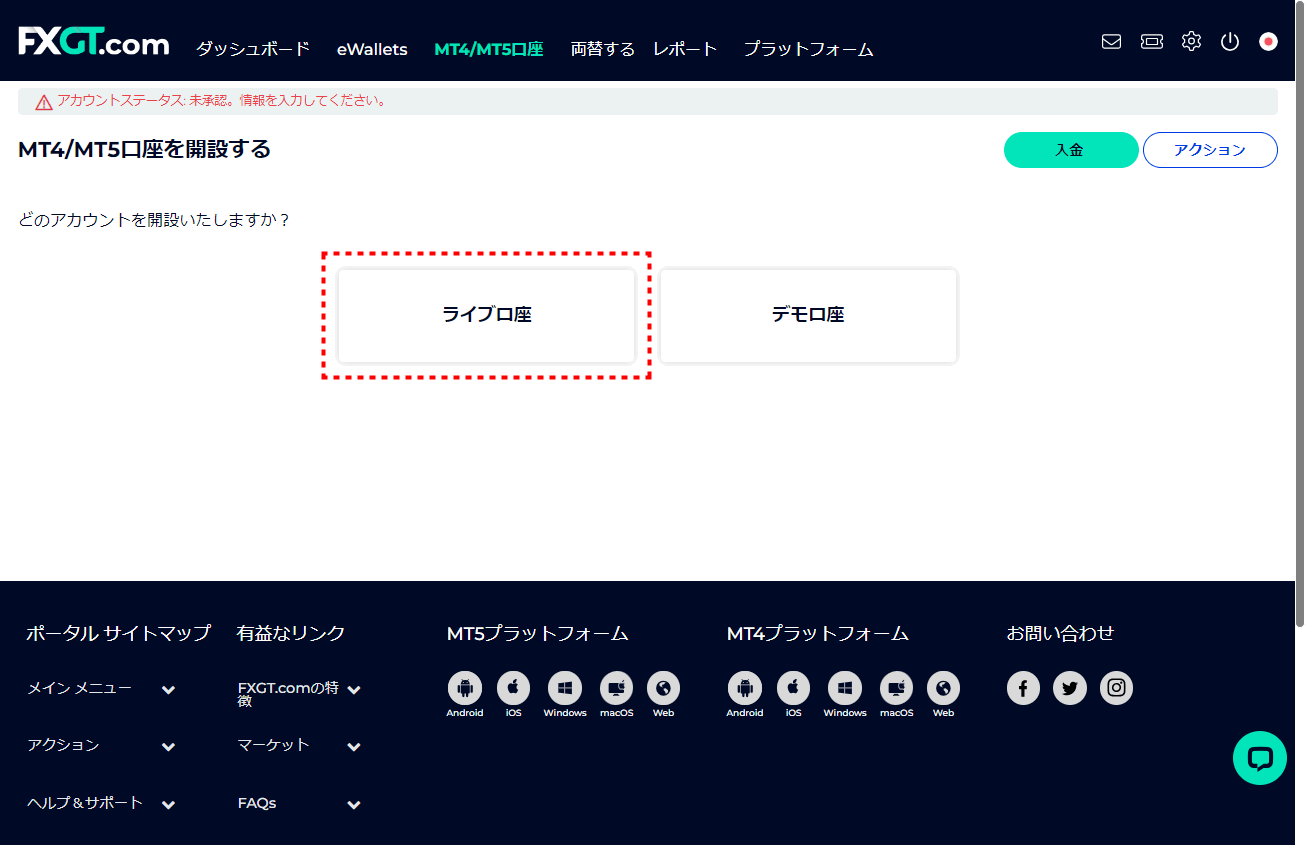
Task: Open プラットフォーム navigation item
Action: [x=808, y=49]
